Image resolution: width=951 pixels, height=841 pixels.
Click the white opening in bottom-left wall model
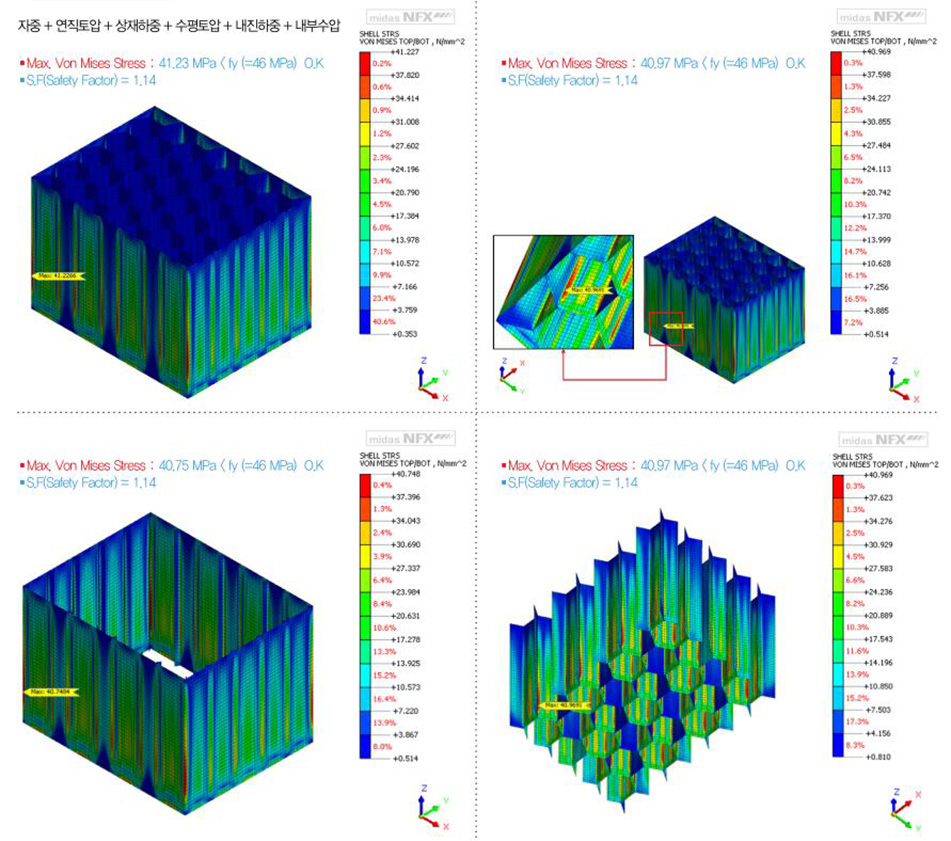164,661
